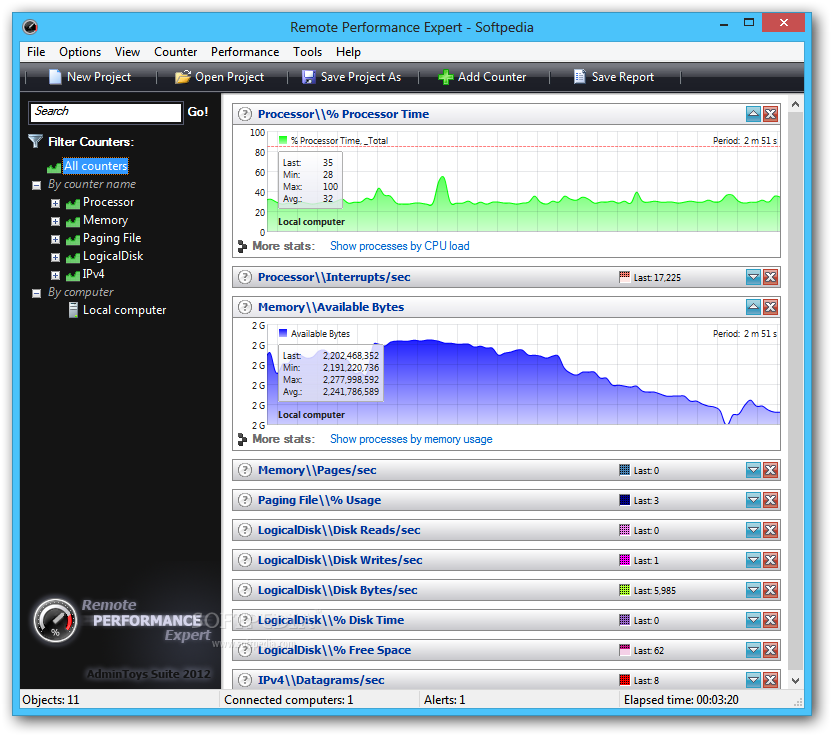Expand the LogicalDisk tree node
The image size is (832, 736).
(55, 257)
